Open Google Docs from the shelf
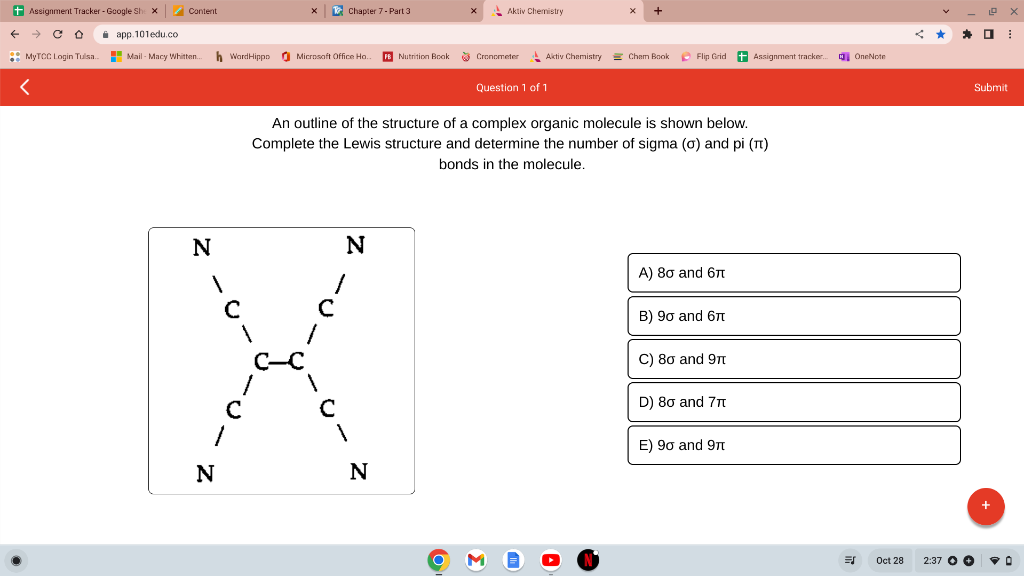The width and height of the screenshot is (1024, 576). pyautogui.click(x=512, y=561)
